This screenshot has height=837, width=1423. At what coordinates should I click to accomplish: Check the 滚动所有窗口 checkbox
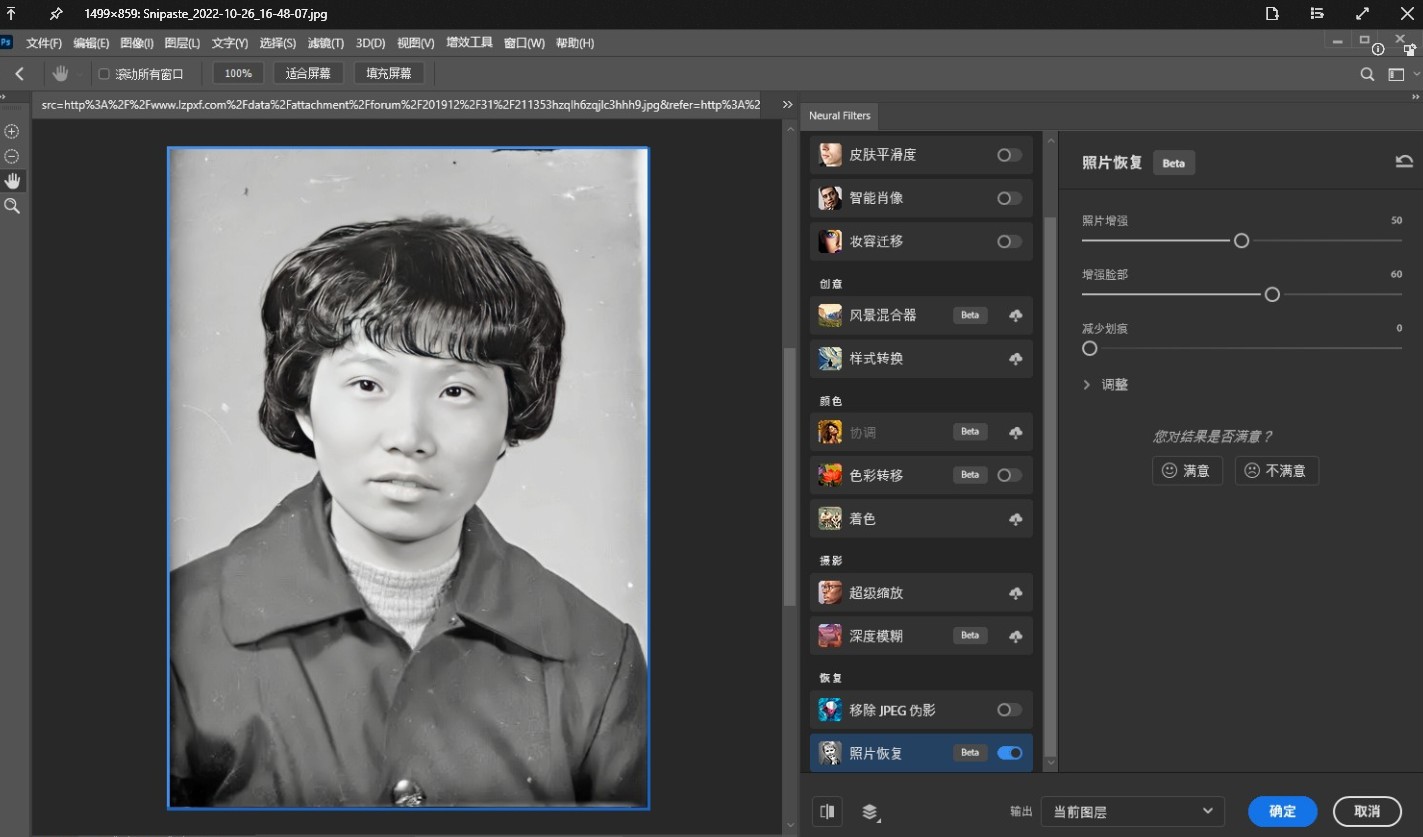tap(103, 74)
